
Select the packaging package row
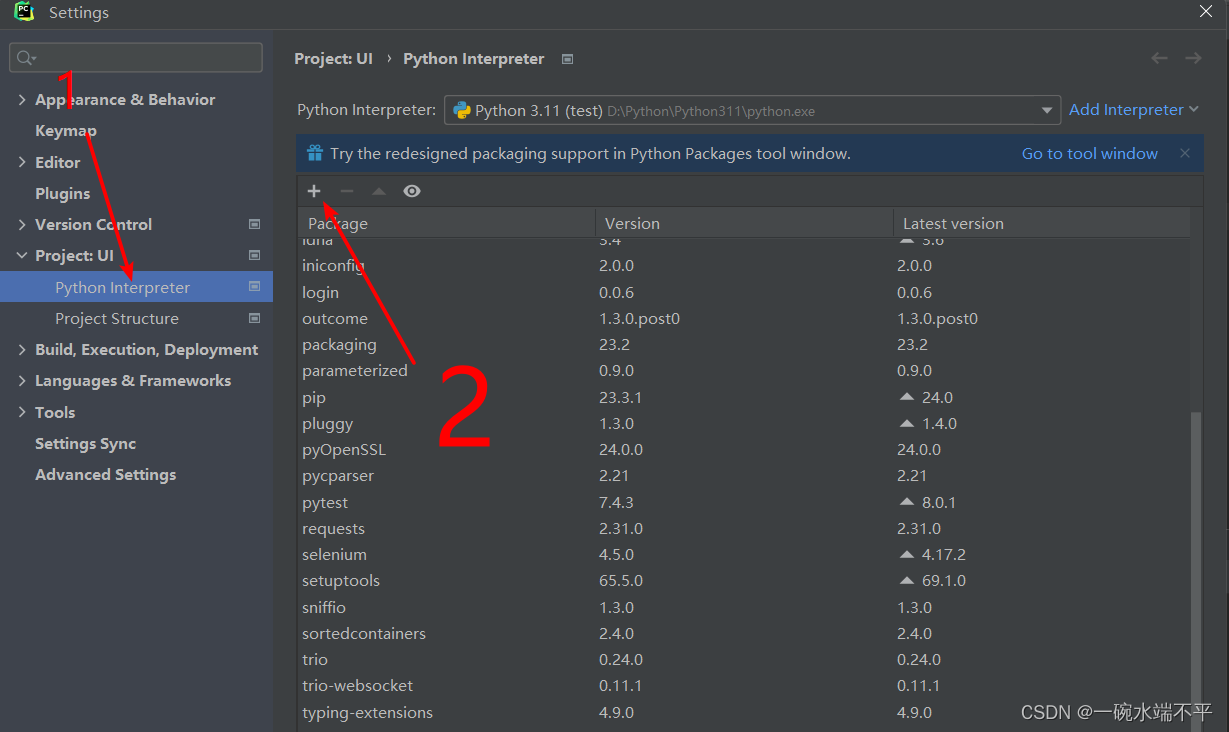pyautogui.click(x=744, y=344)
